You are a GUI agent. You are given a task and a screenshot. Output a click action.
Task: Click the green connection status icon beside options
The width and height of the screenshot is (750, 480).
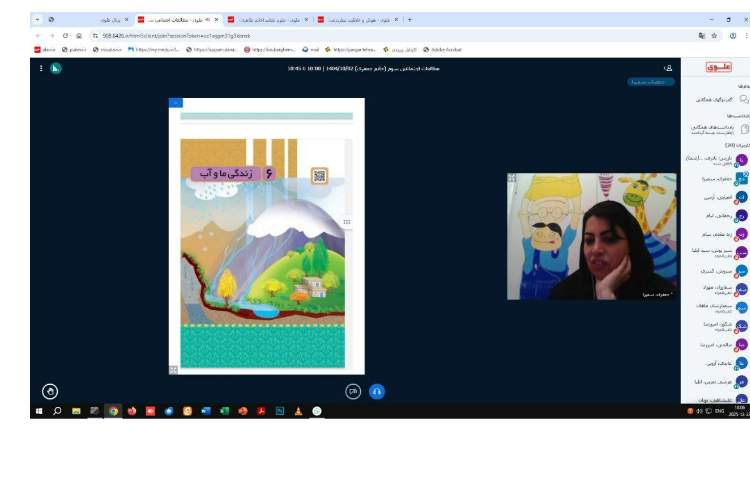click(57, 68)
